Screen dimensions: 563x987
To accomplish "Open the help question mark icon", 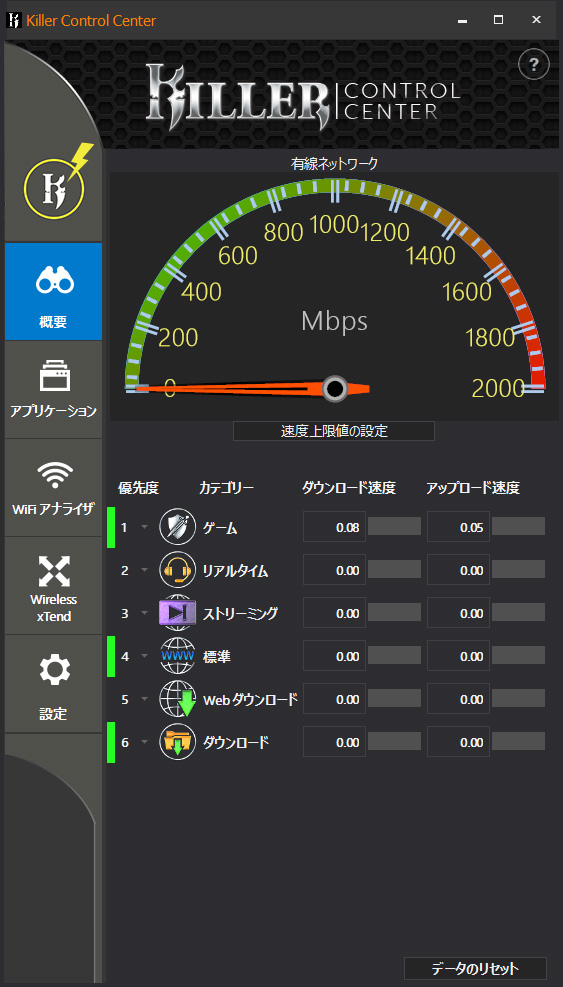I will (533, 64).
